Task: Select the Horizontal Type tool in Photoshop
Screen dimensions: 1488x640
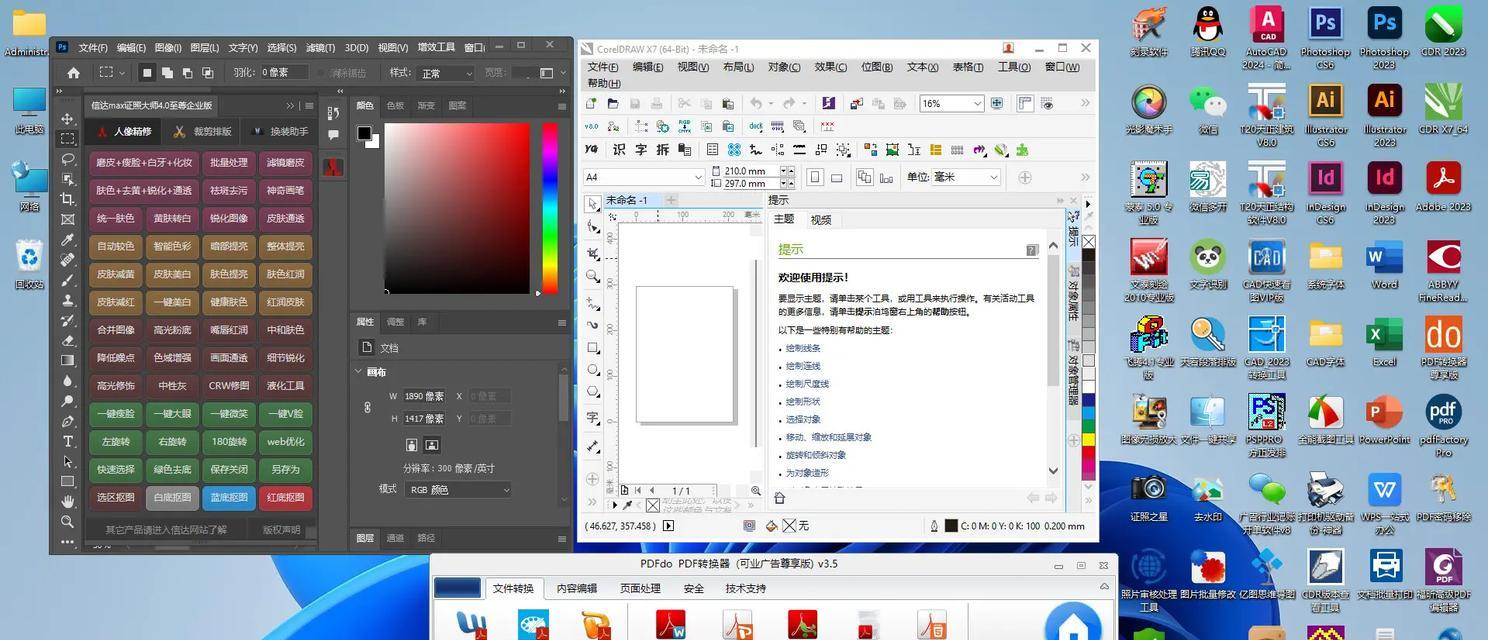Action: (68, 441)
